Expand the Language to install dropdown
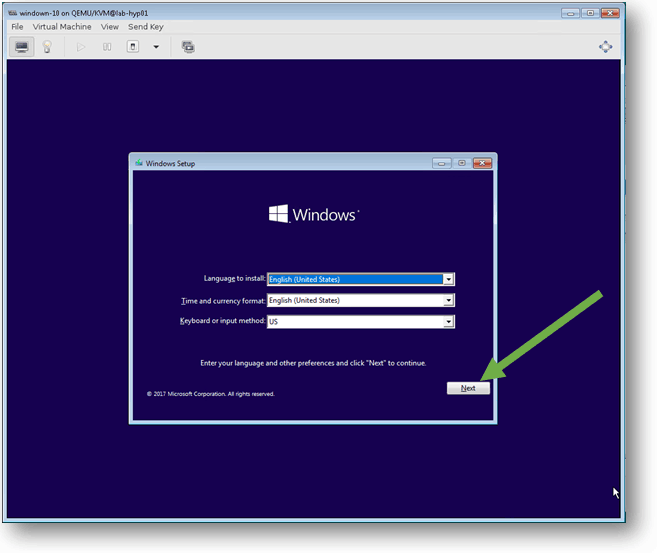This screenshot has width=657, height=553. point(448,279)
